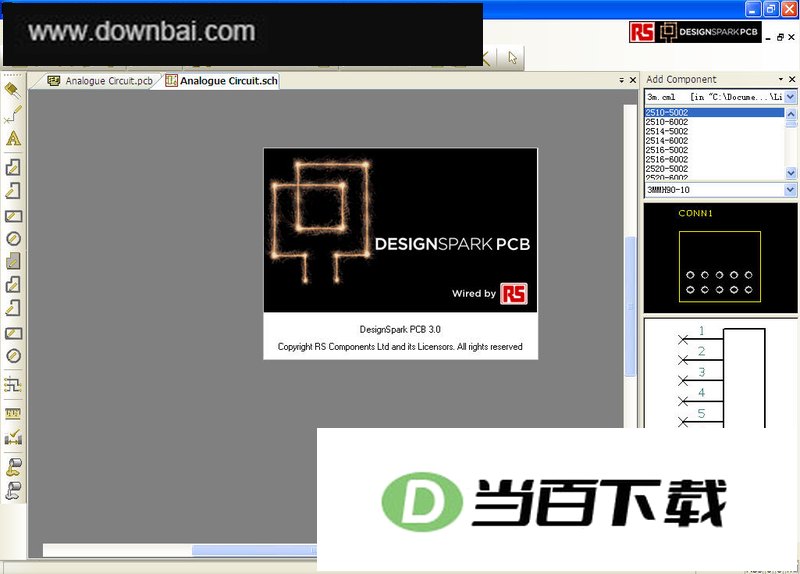Click the schematic symbol pin preview

tap(721, 373)
